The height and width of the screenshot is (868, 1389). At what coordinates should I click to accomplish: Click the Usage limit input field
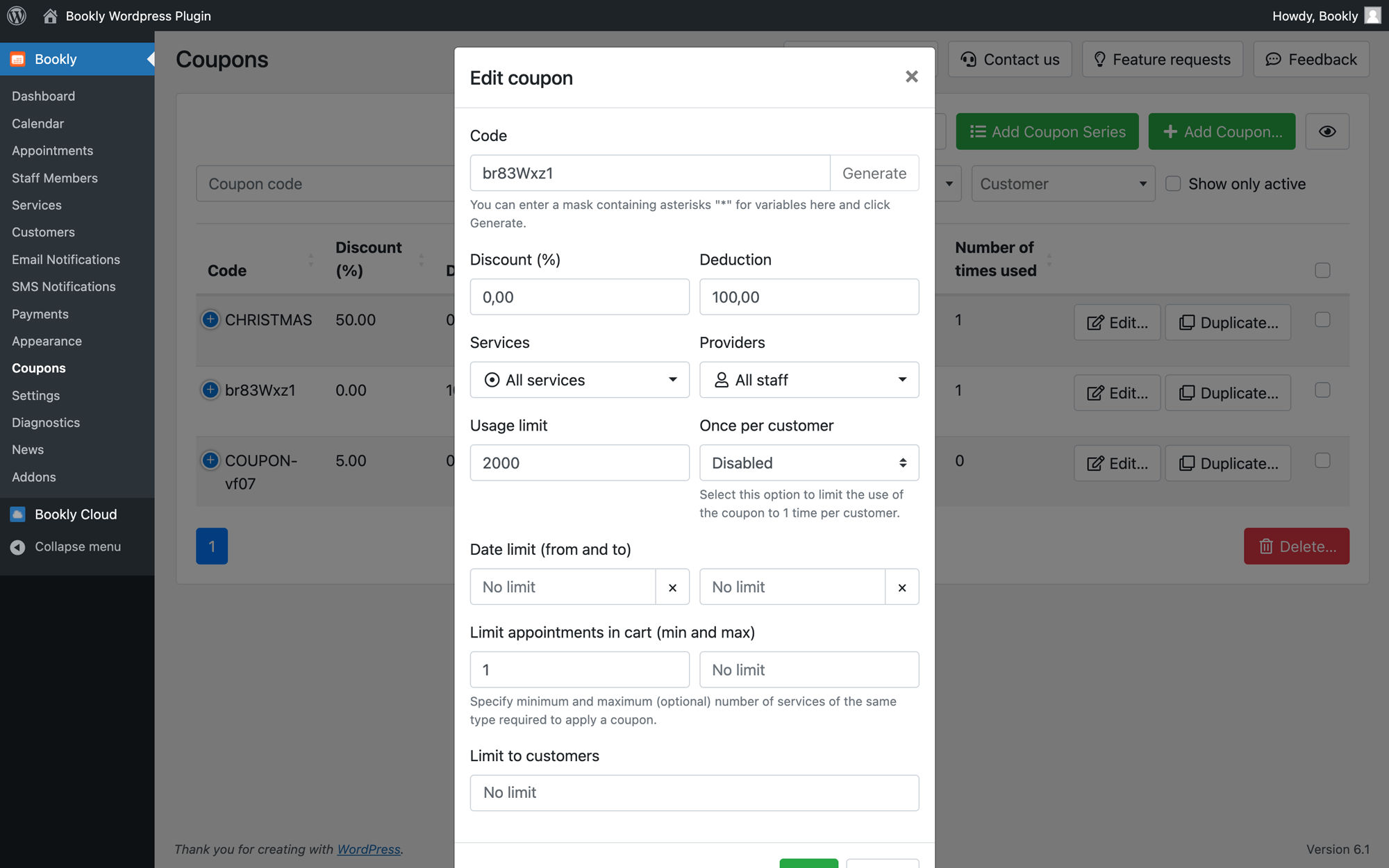(579, 462)
